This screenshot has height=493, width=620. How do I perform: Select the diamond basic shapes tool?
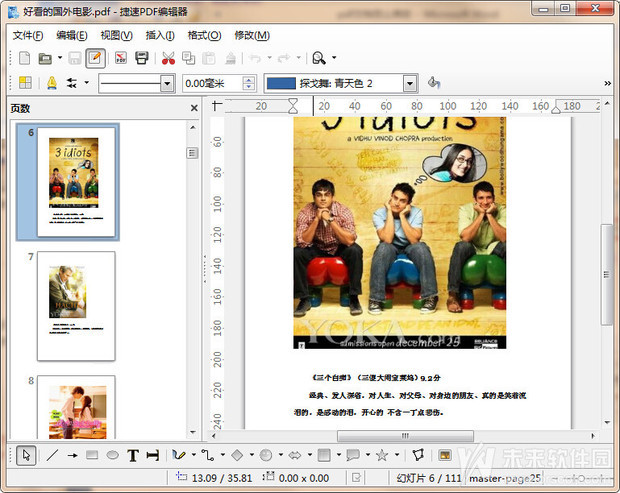(x=237, y=455)
